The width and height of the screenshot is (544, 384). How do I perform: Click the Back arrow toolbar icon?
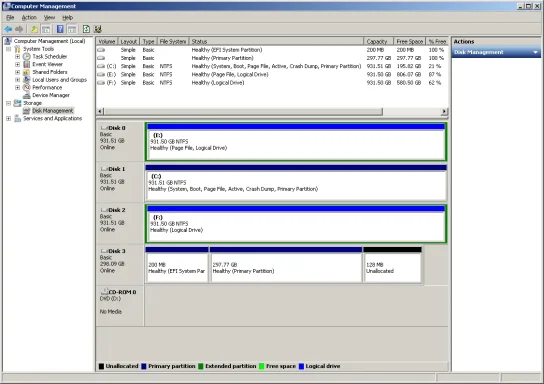[8, 29]
